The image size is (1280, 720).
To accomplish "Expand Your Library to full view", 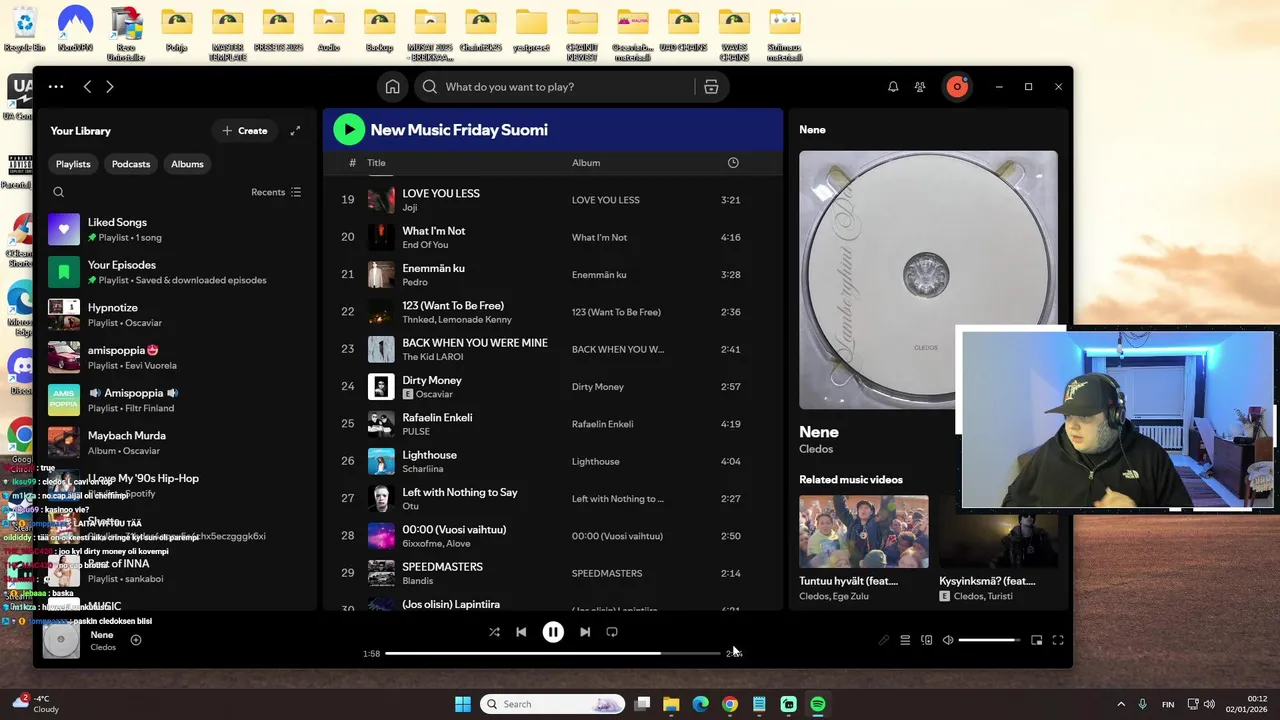I will 295,131.
